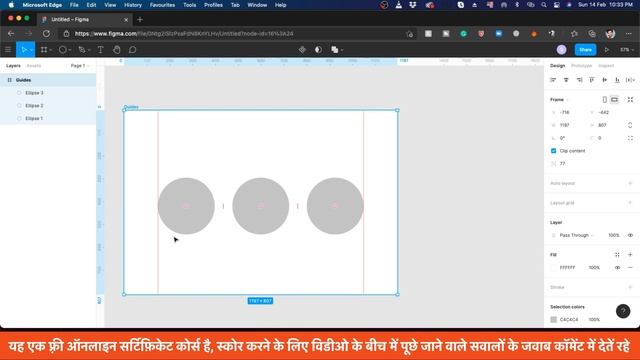Open the Pen tool dropdown arrow
Screen dimensions: 640x360
(x=89, y=50)
